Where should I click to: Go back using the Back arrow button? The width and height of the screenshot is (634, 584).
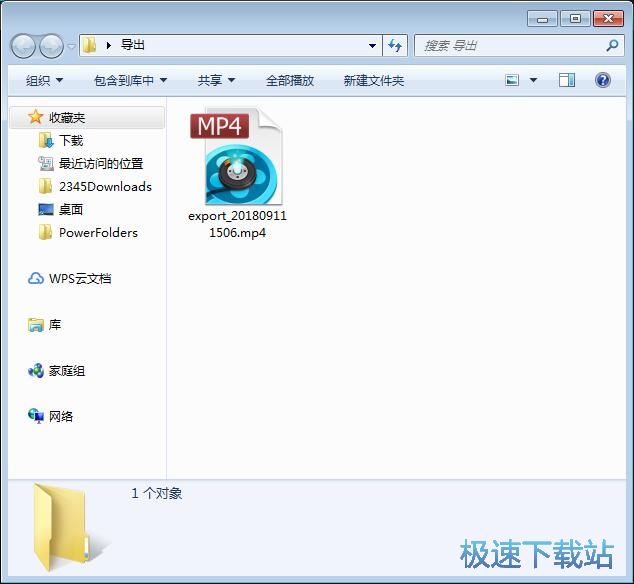coord(23,46)
